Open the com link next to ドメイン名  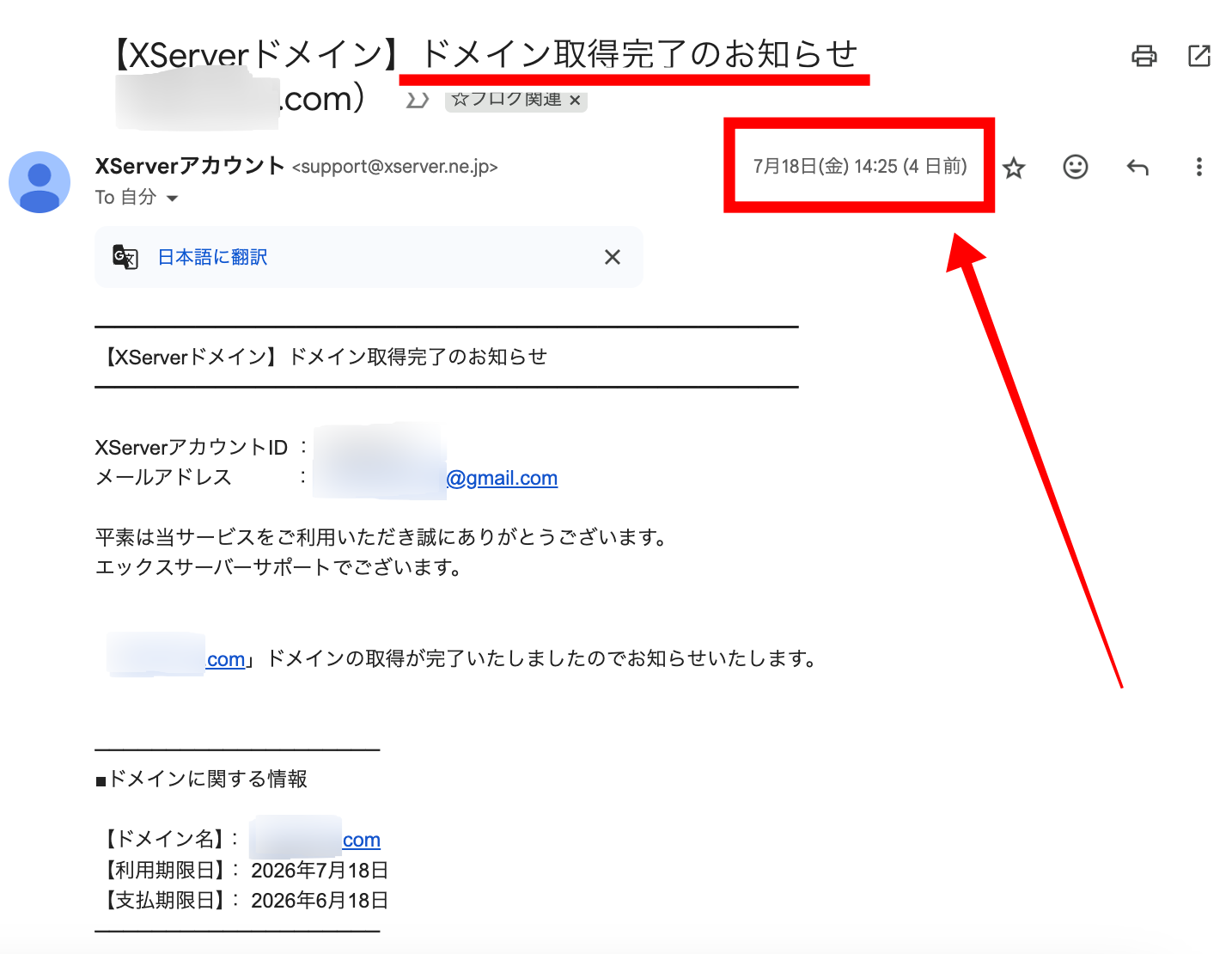tap(361, 840)
